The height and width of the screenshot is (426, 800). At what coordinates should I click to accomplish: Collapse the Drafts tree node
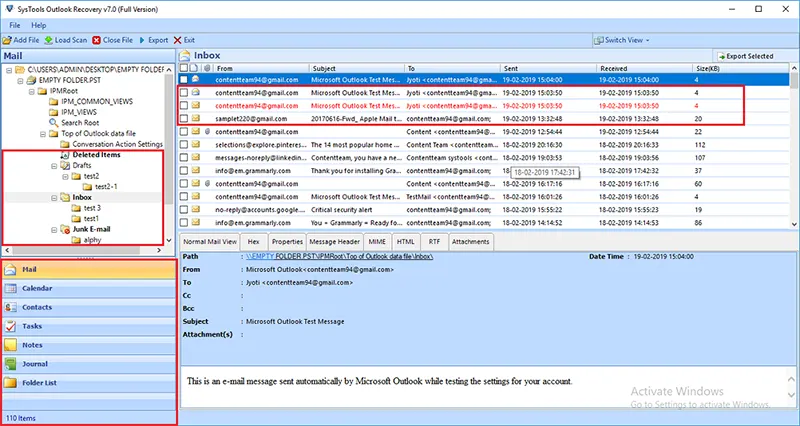54,166
